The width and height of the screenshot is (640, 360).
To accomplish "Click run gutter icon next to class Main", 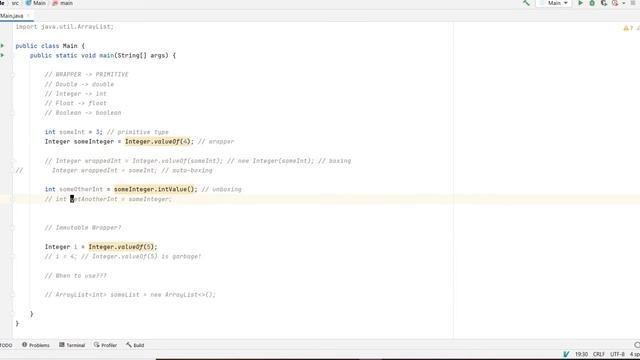I will click(2, 46).
